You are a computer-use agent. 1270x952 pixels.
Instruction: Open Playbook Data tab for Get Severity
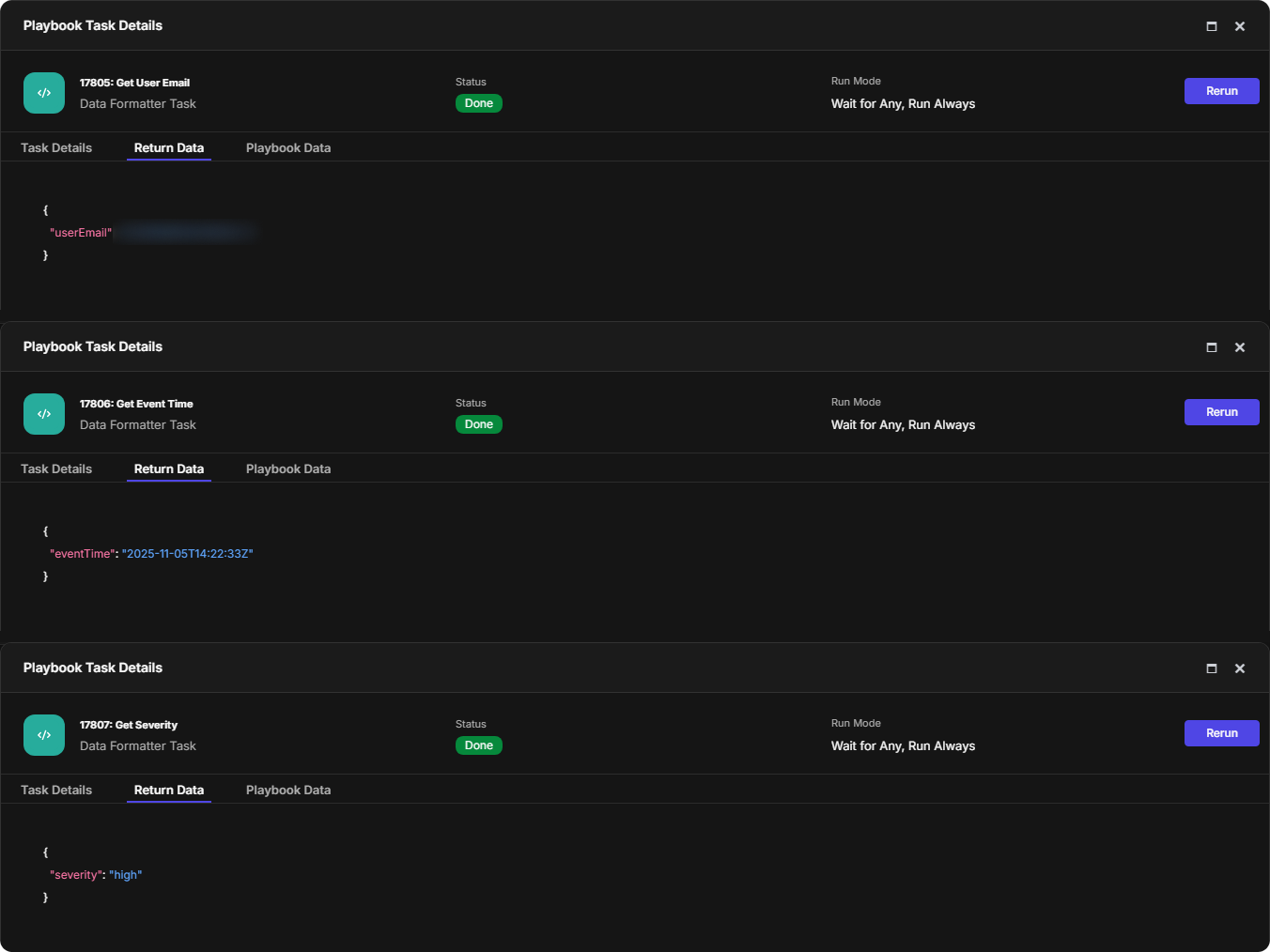coord(288,791)
